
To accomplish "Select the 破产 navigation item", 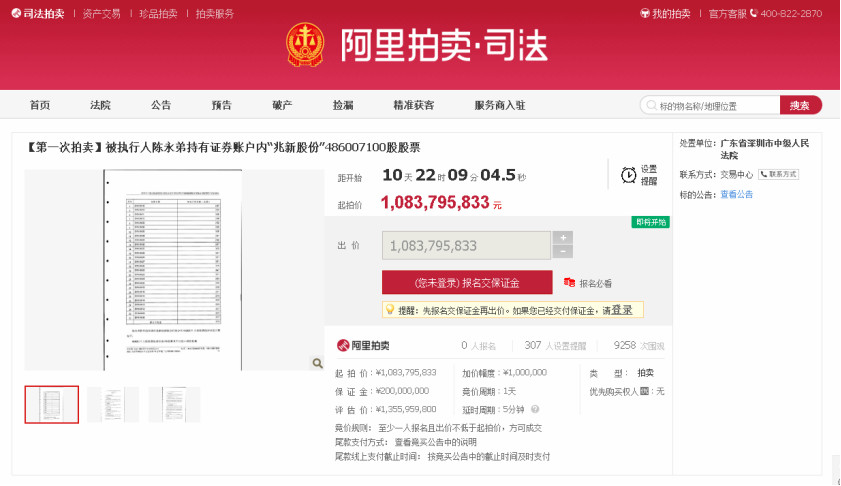I will [282, 105].
